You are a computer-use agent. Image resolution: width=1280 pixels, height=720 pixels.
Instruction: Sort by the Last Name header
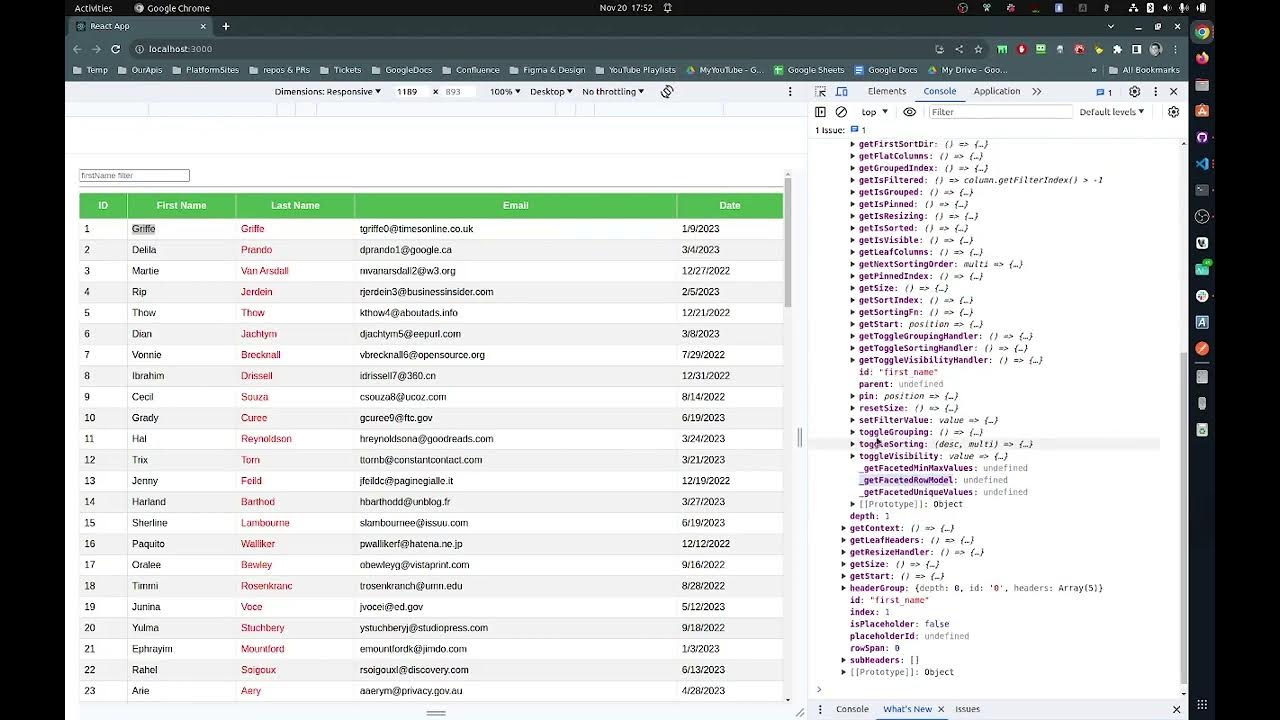(295, 205)
